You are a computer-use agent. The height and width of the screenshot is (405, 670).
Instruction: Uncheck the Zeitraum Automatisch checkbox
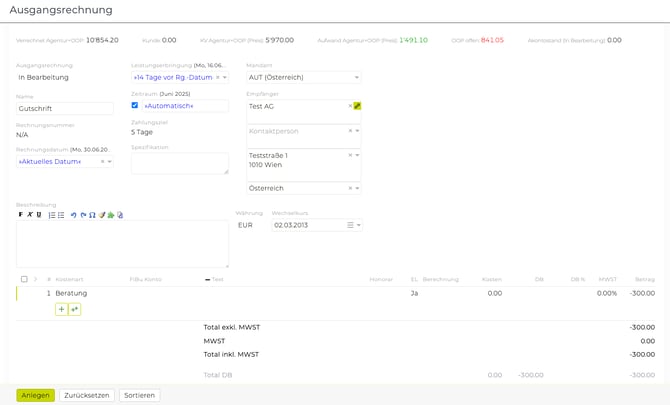point(135,105)
